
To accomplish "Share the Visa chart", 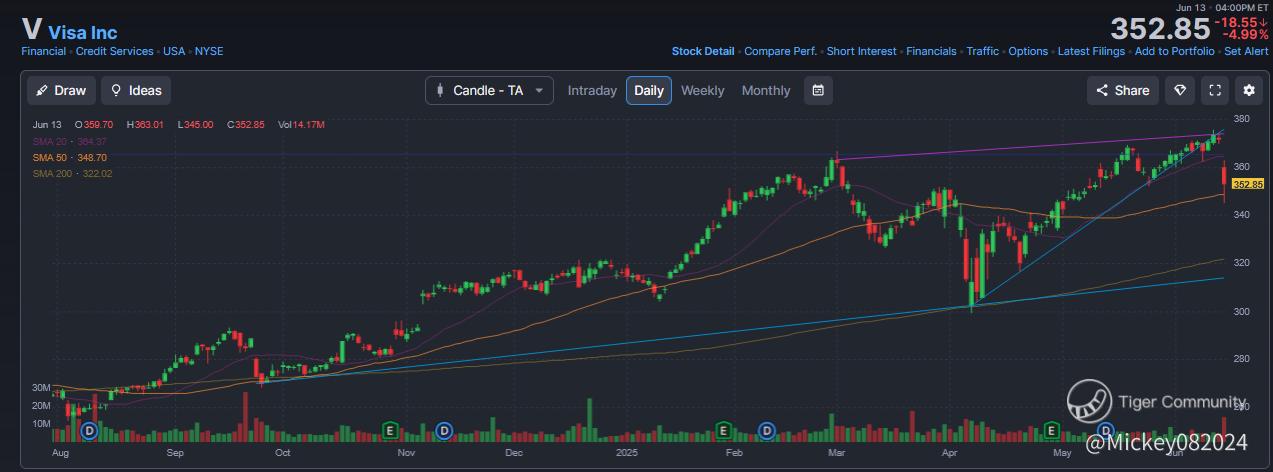I will (1123, 90).
